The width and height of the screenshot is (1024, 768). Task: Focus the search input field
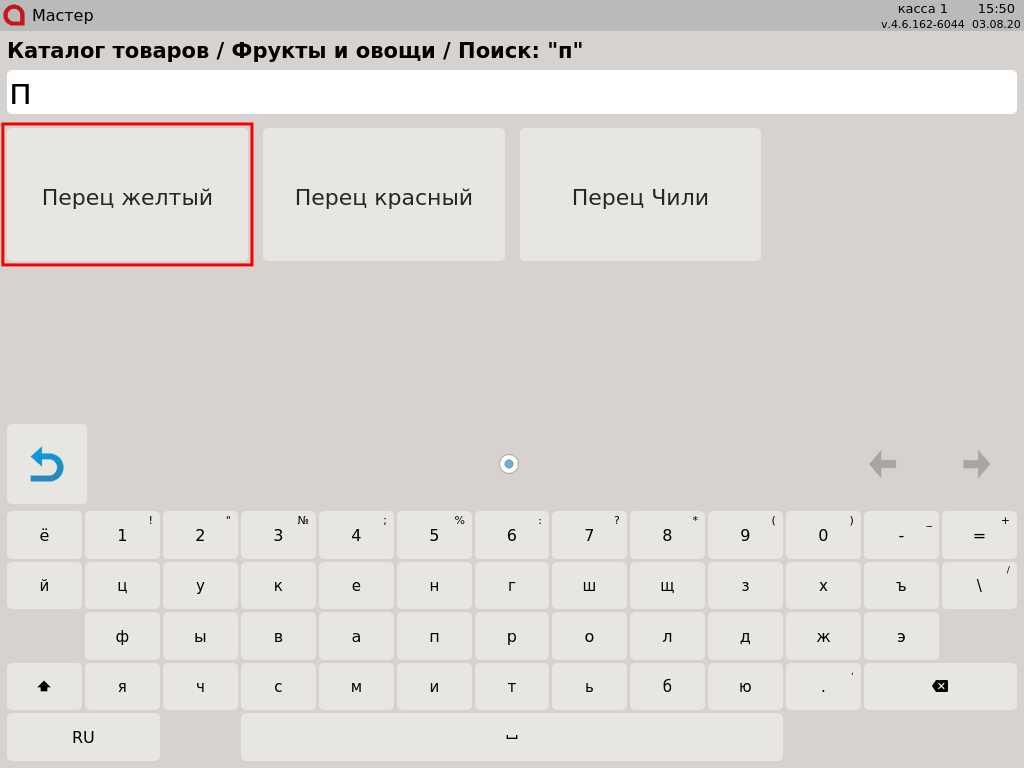(512, 92)
